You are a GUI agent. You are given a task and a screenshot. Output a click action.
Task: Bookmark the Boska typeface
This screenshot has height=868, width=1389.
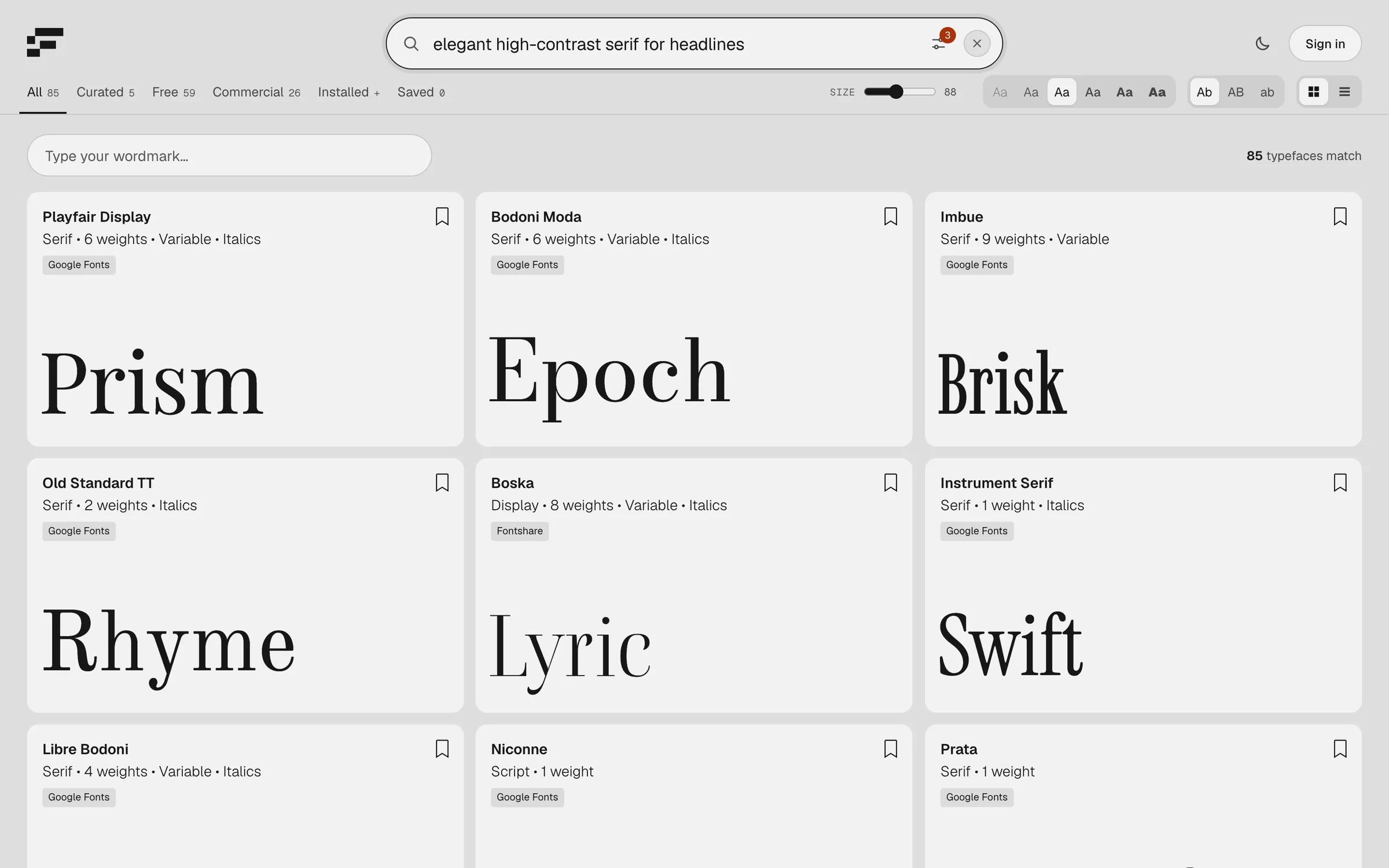(891, 483)
